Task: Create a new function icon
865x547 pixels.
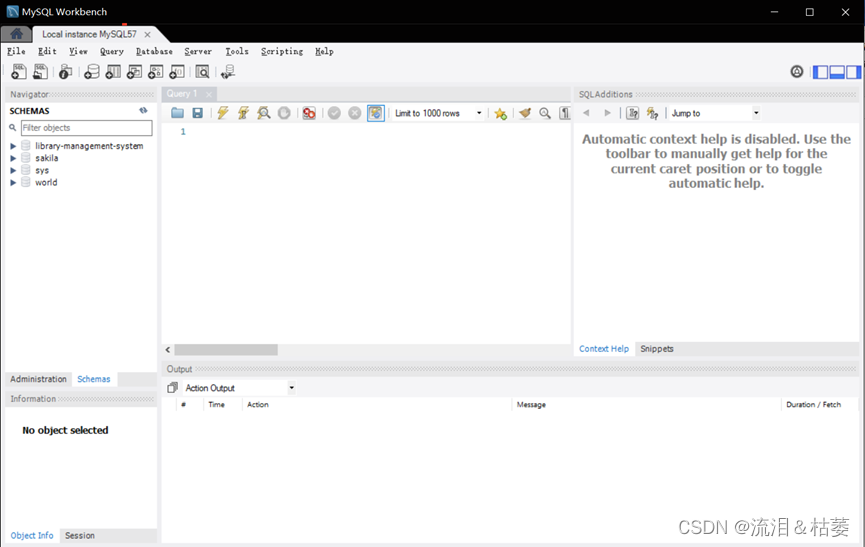Action: coord(177,72)
